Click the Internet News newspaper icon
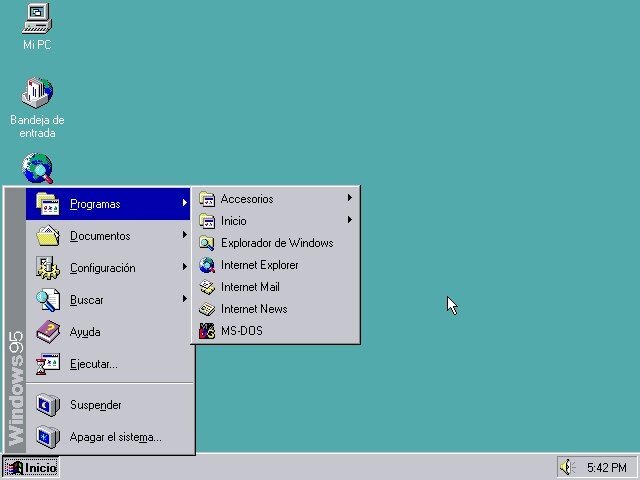This screenshot has width=640, height=480. 207,309
